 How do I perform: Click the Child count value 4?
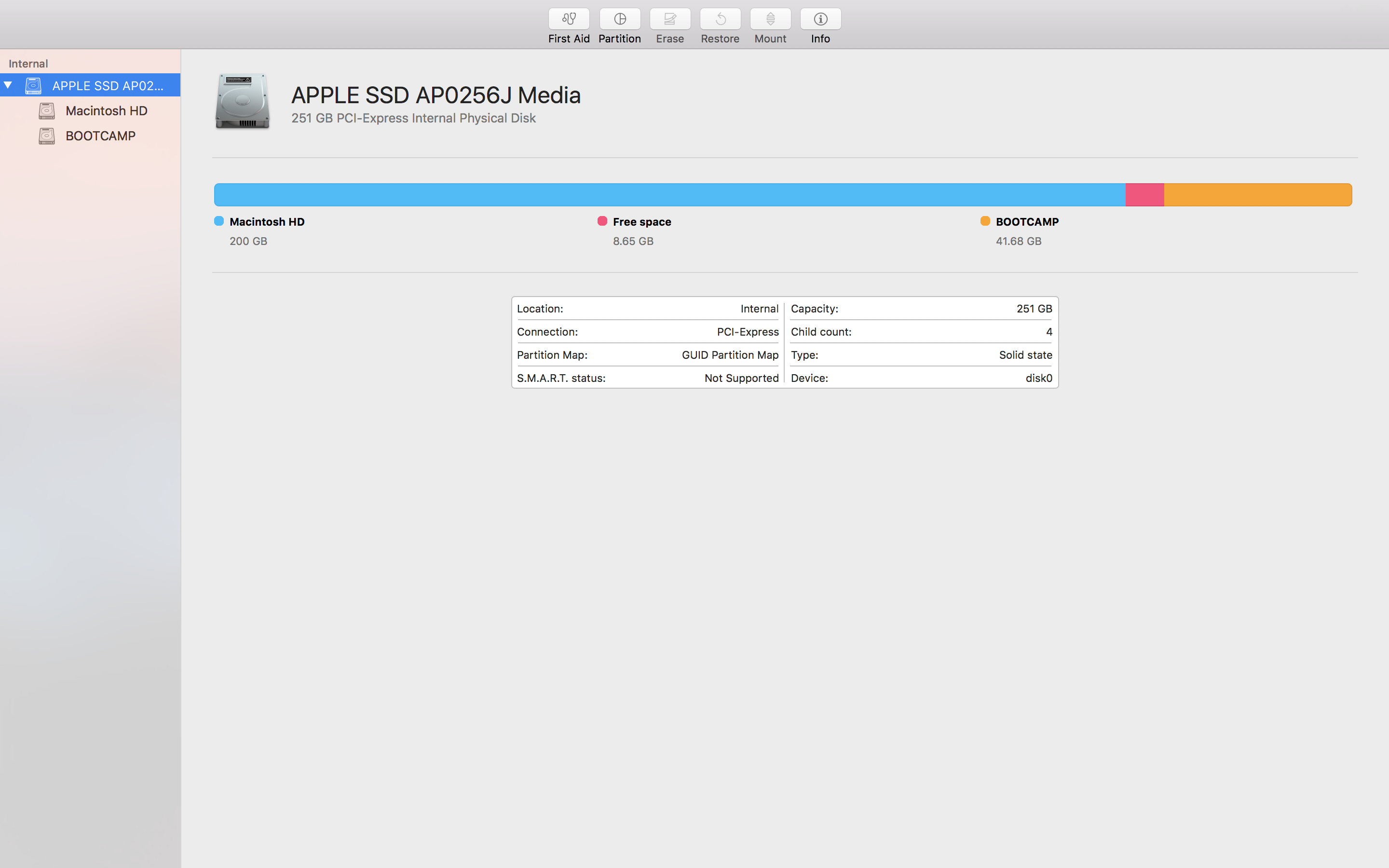pyautogui.click(x=1049, y=332)
